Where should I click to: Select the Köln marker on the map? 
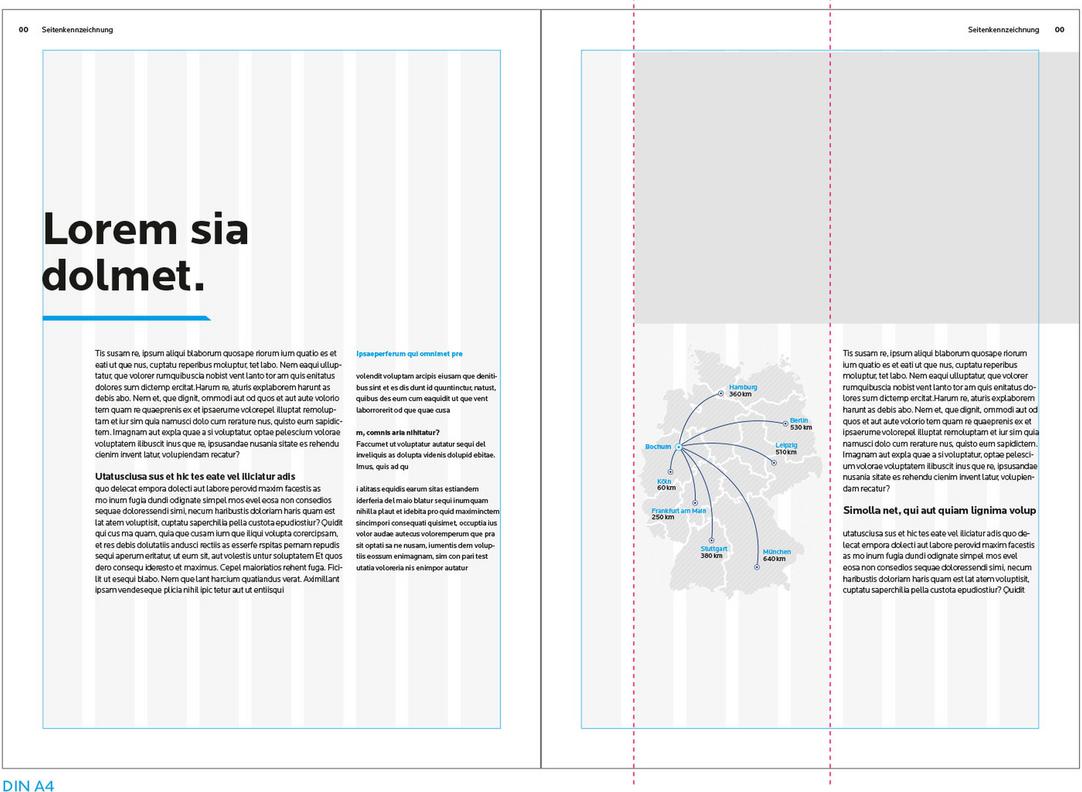[670, 470]
